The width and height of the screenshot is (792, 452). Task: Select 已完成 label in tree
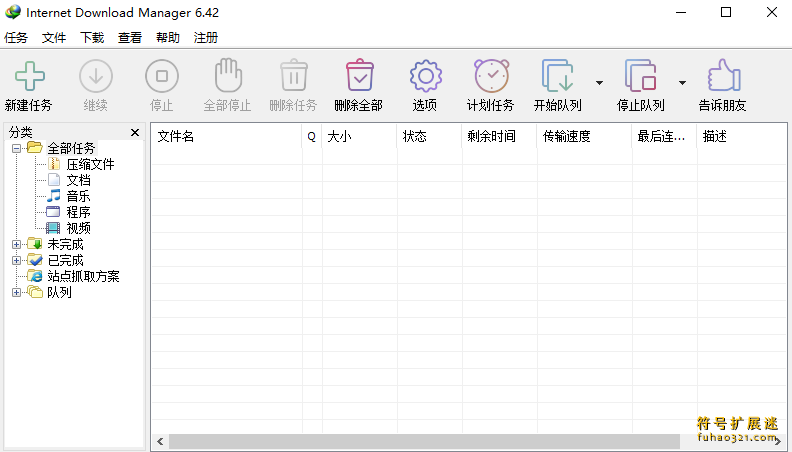pyautogui.click(x=65, y=261)
